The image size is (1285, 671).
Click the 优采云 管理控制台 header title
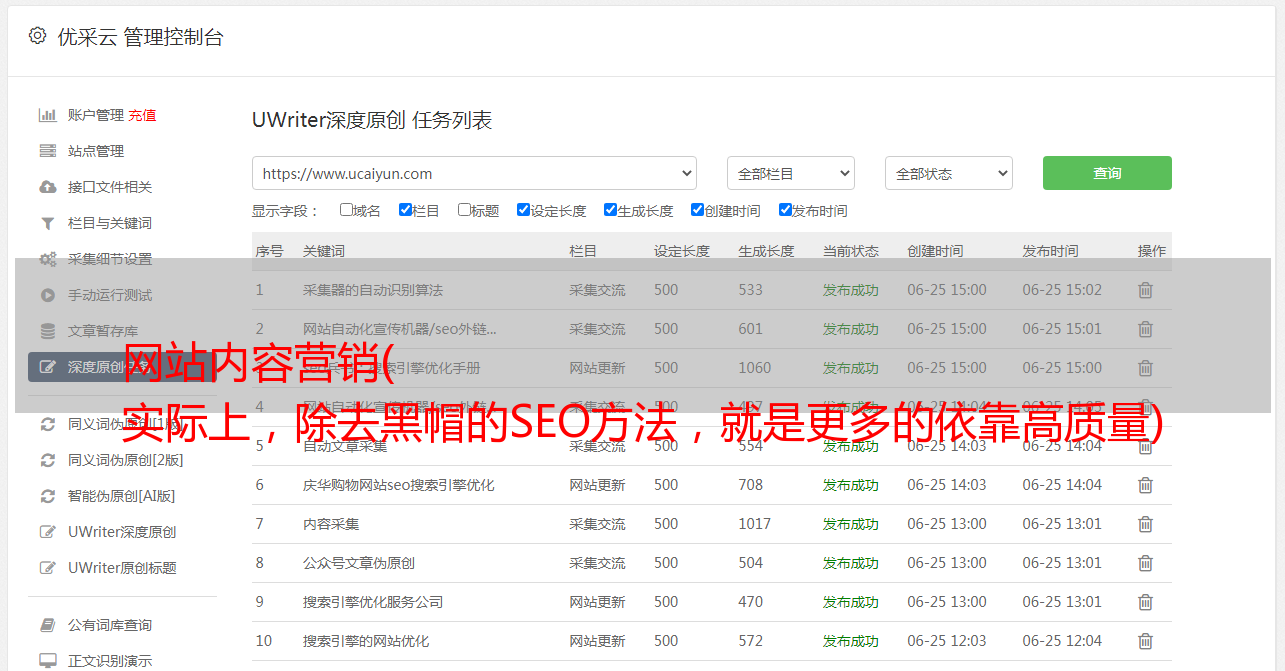pos(140,37)
